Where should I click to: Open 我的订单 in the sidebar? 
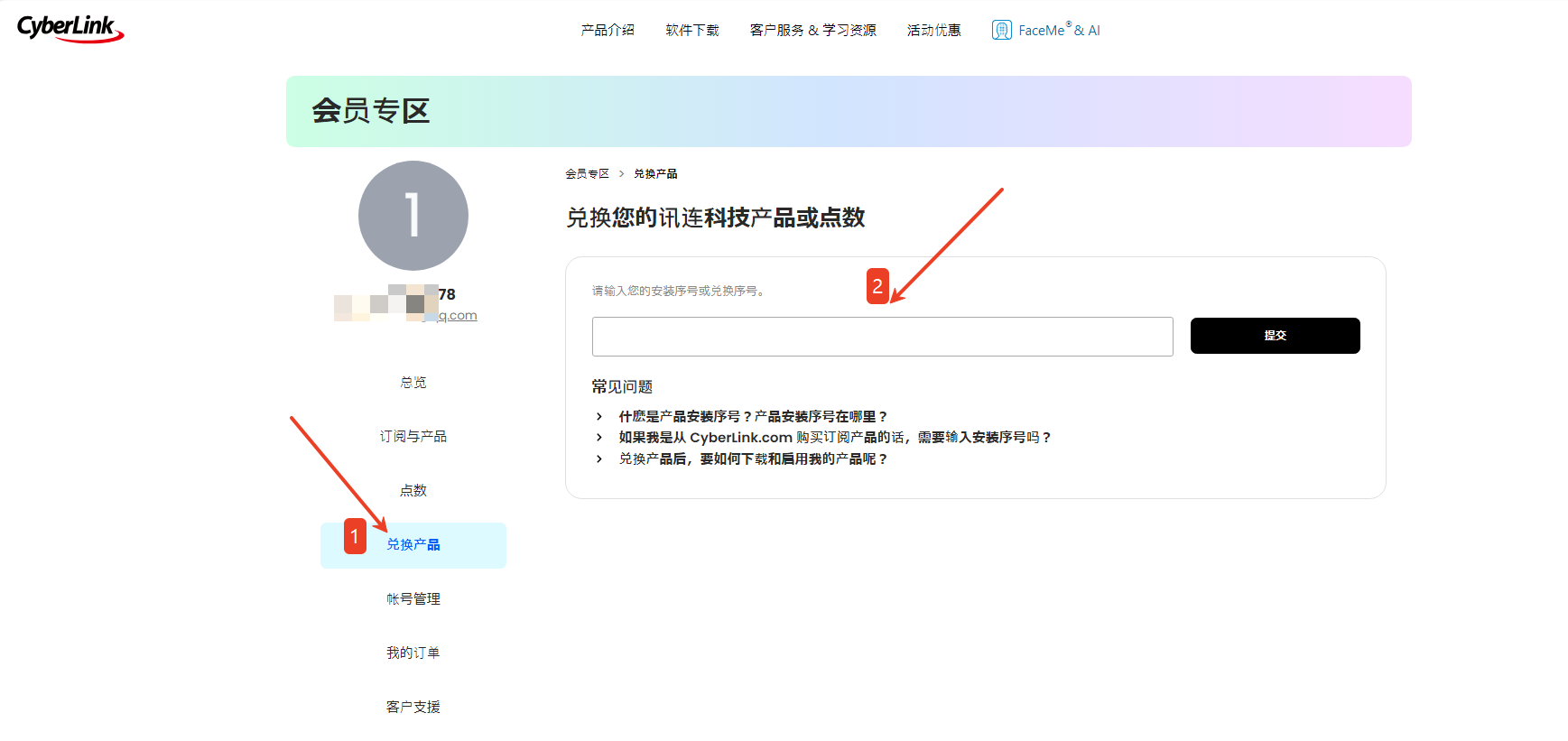pyautogui.click(x=413, y=653)
